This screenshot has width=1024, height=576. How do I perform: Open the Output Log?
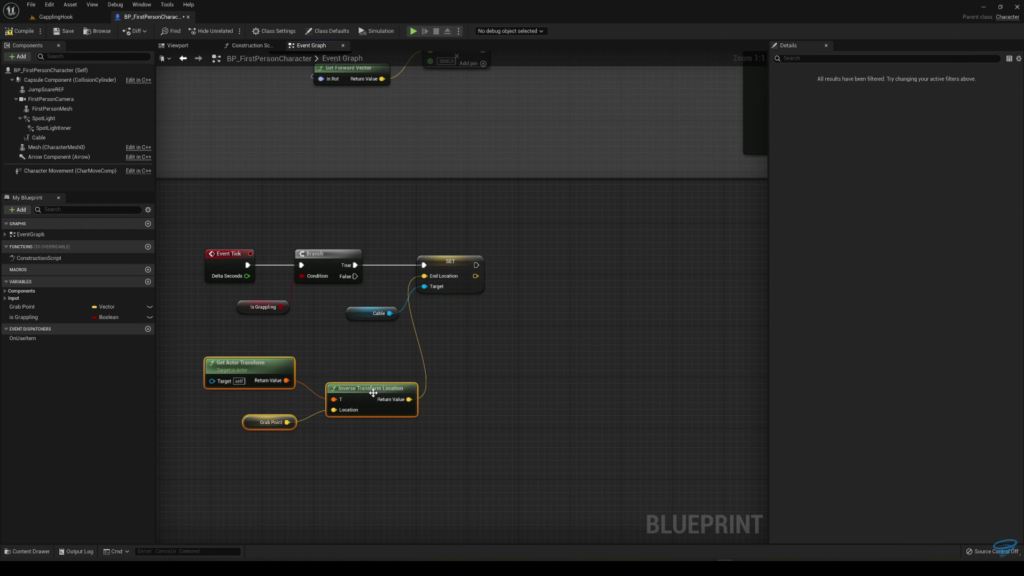[76, 551]
